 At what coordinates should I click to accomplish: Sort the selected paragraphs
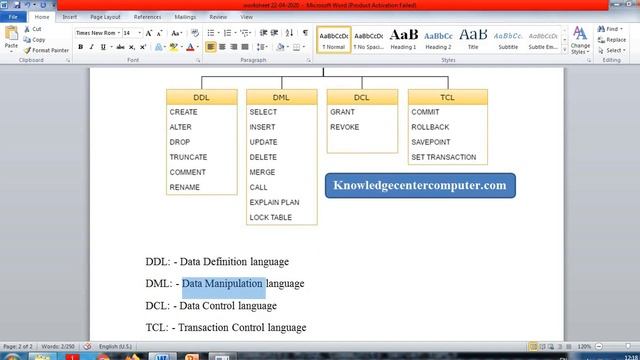[289, 33]
